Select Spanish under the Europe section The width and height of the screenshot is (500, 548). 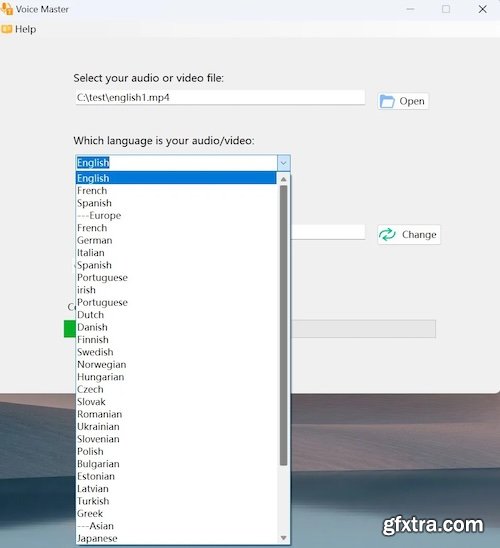point(176,265)
